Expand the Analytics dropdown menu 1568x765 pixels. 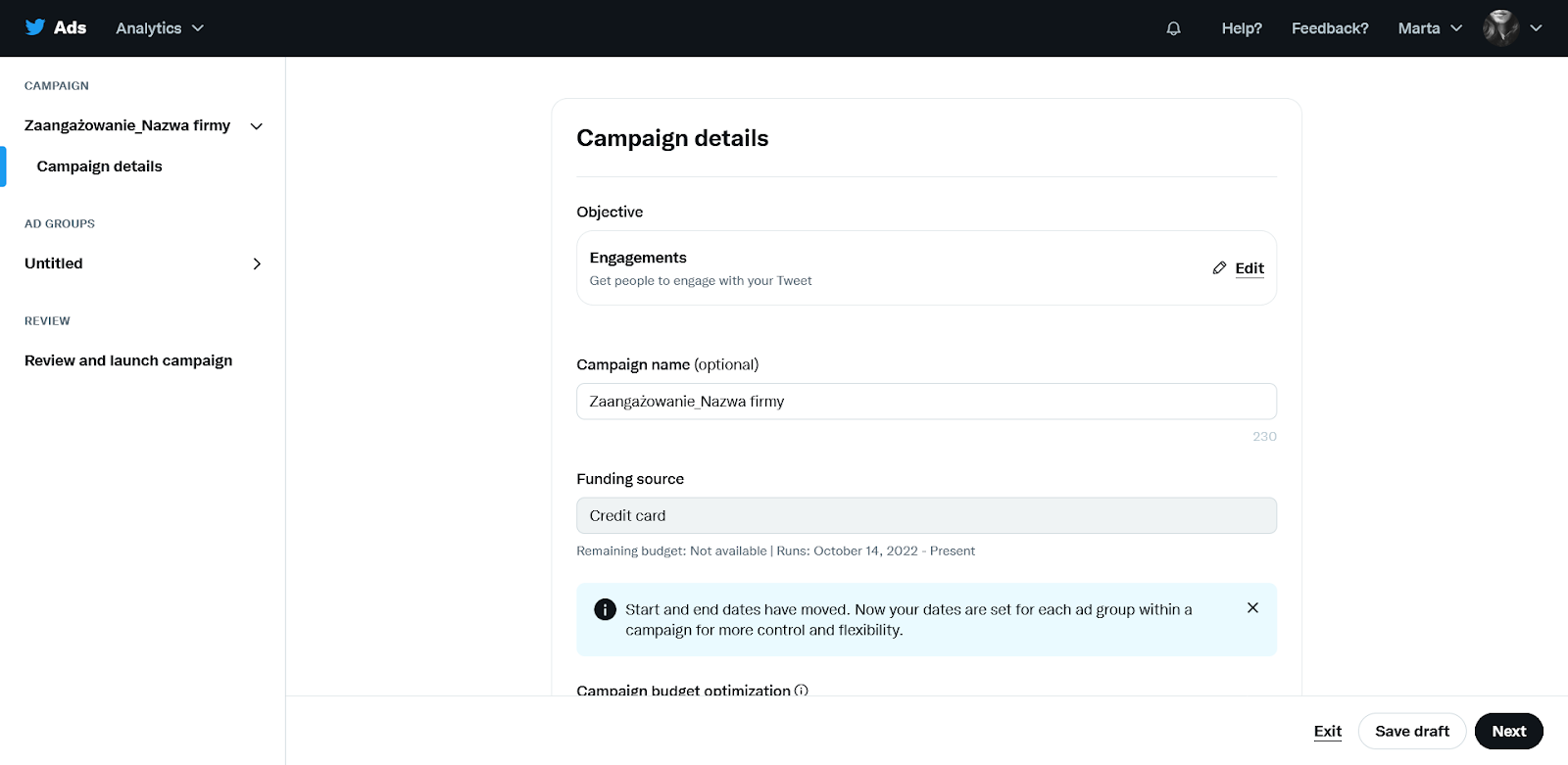point(160,28)
